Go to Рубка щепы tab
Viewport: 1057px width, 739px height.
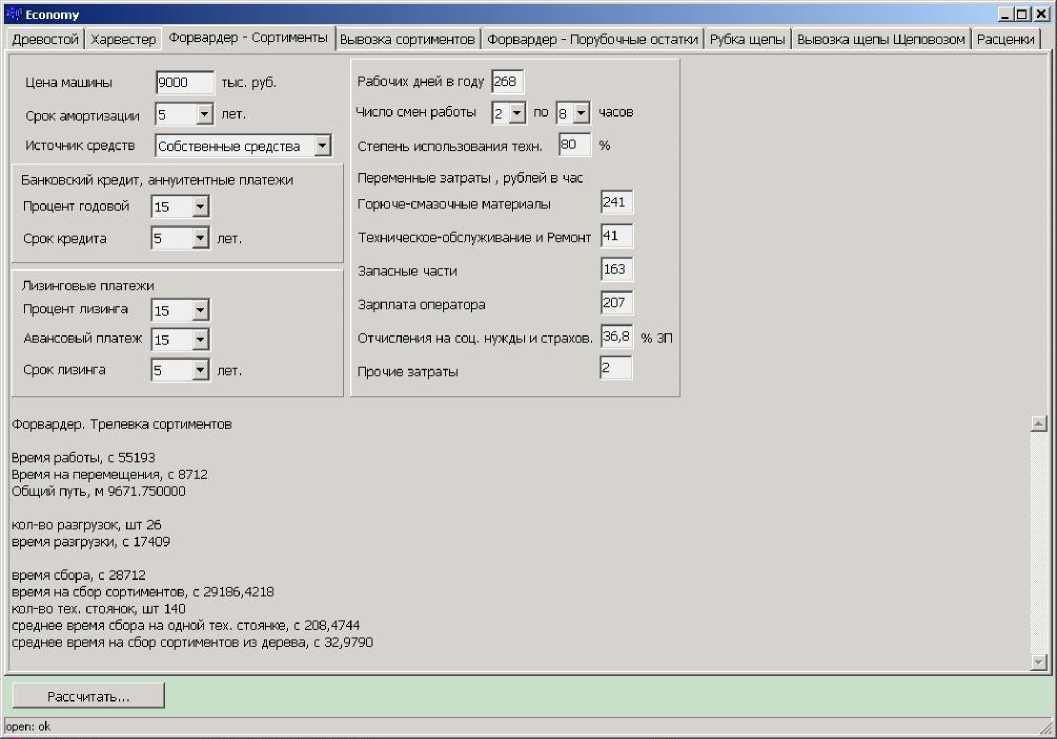click(748, 39)
